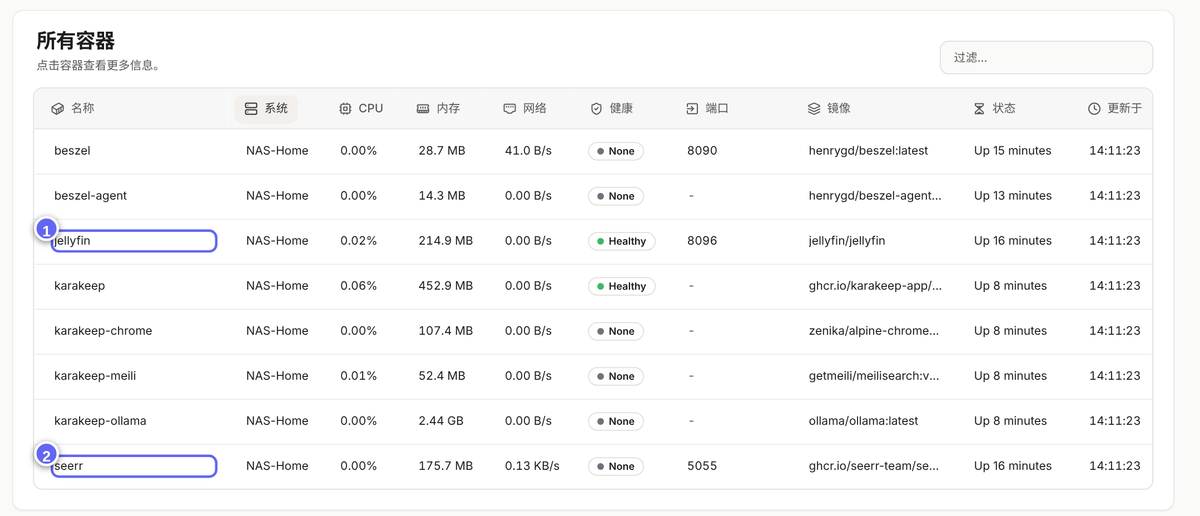Image resolution: width=1200 pixels, height=516 pixels.
Task: Click port 8096 in jellyfin row
Action: [702, 241]
